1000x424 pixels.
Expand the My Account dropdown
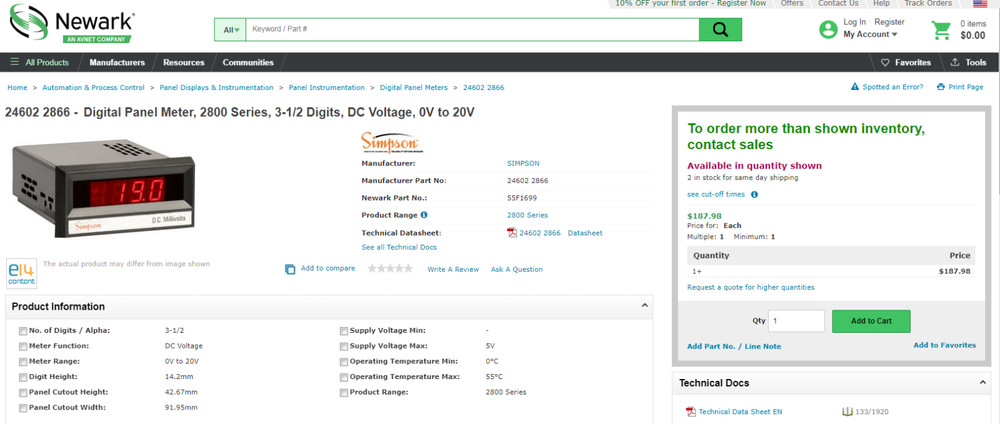point(870,35)
